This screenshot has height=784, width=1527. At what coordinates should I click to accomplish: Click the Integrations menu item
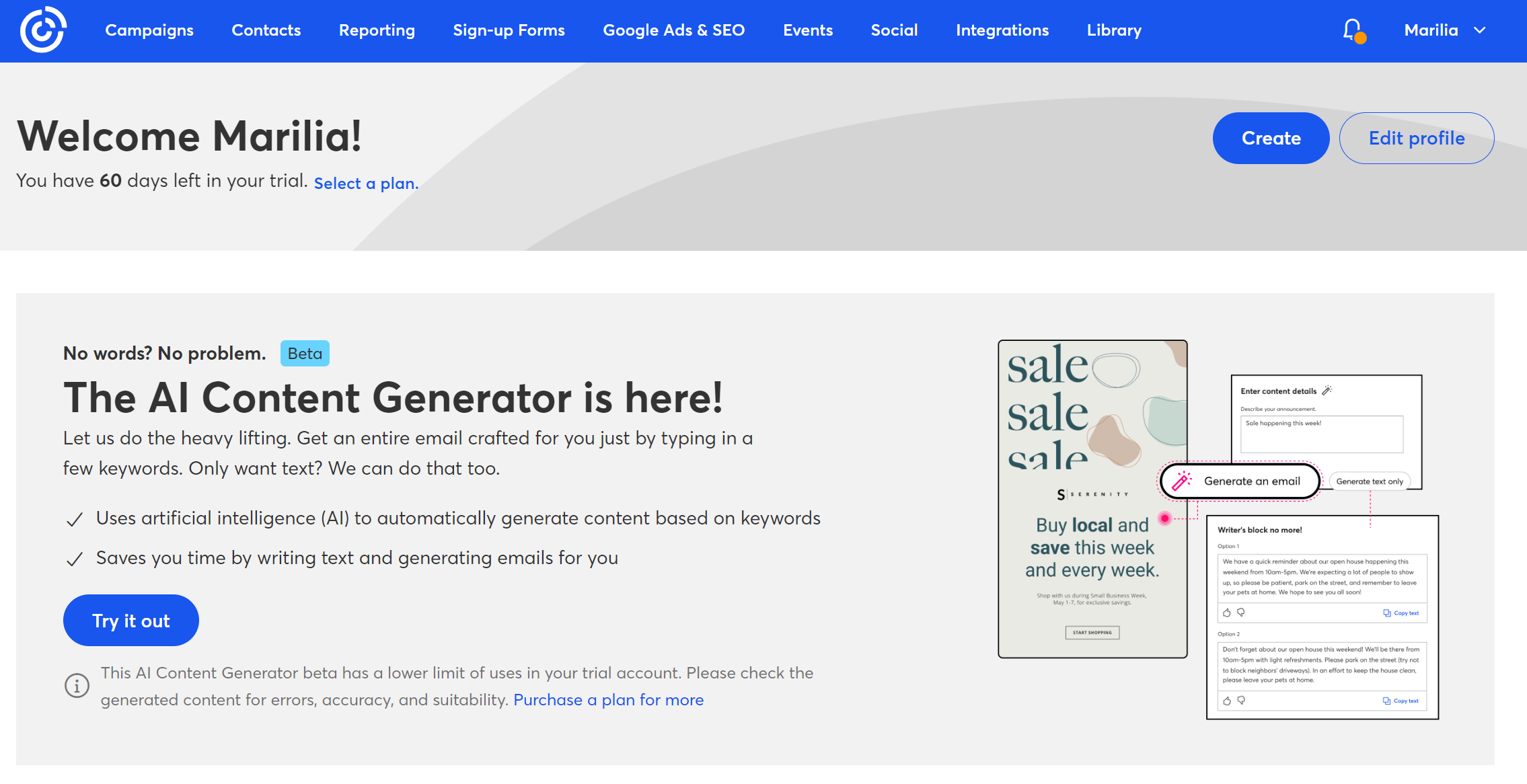pyautogui.click(x=1002, y=30)
